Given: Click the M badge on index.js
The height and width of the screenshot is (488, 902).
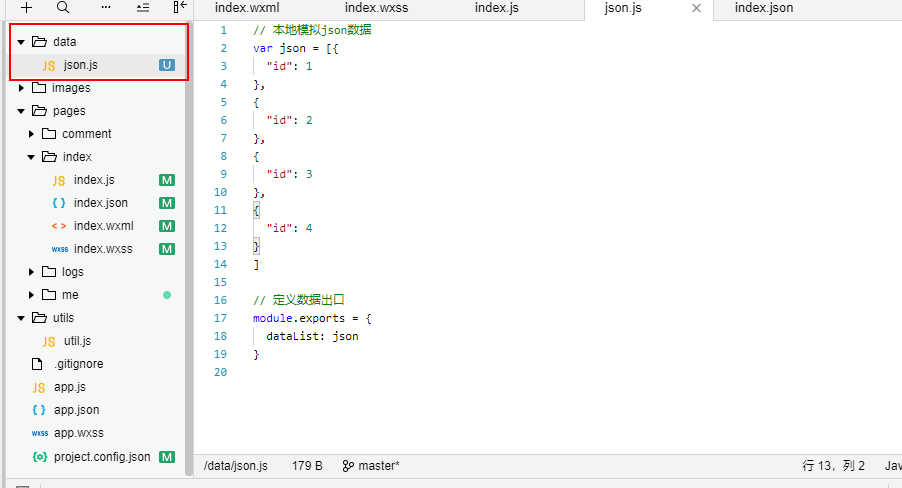Looking at the screenshot, I should point(167,180).
